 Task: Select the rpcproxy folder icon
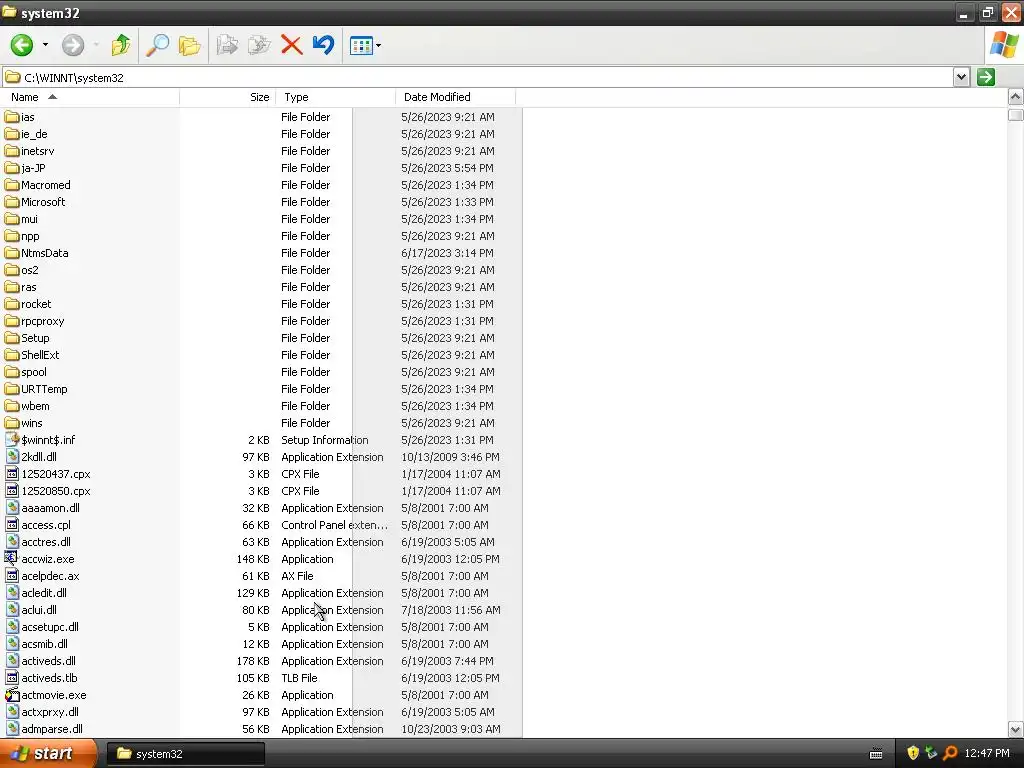pos(12,321)
